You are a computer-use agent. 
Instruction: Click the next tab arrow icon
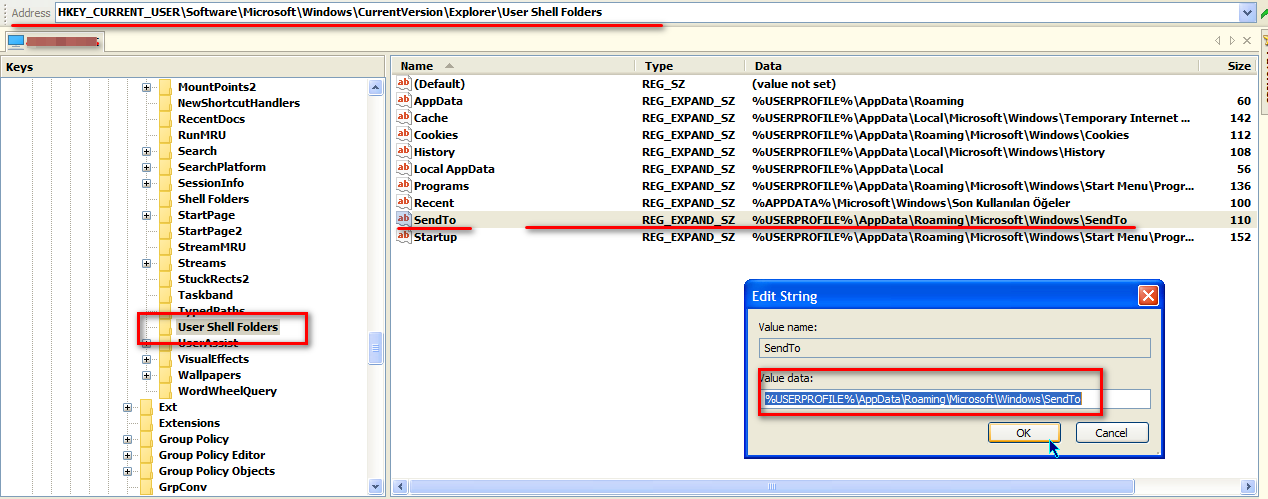1232,41
